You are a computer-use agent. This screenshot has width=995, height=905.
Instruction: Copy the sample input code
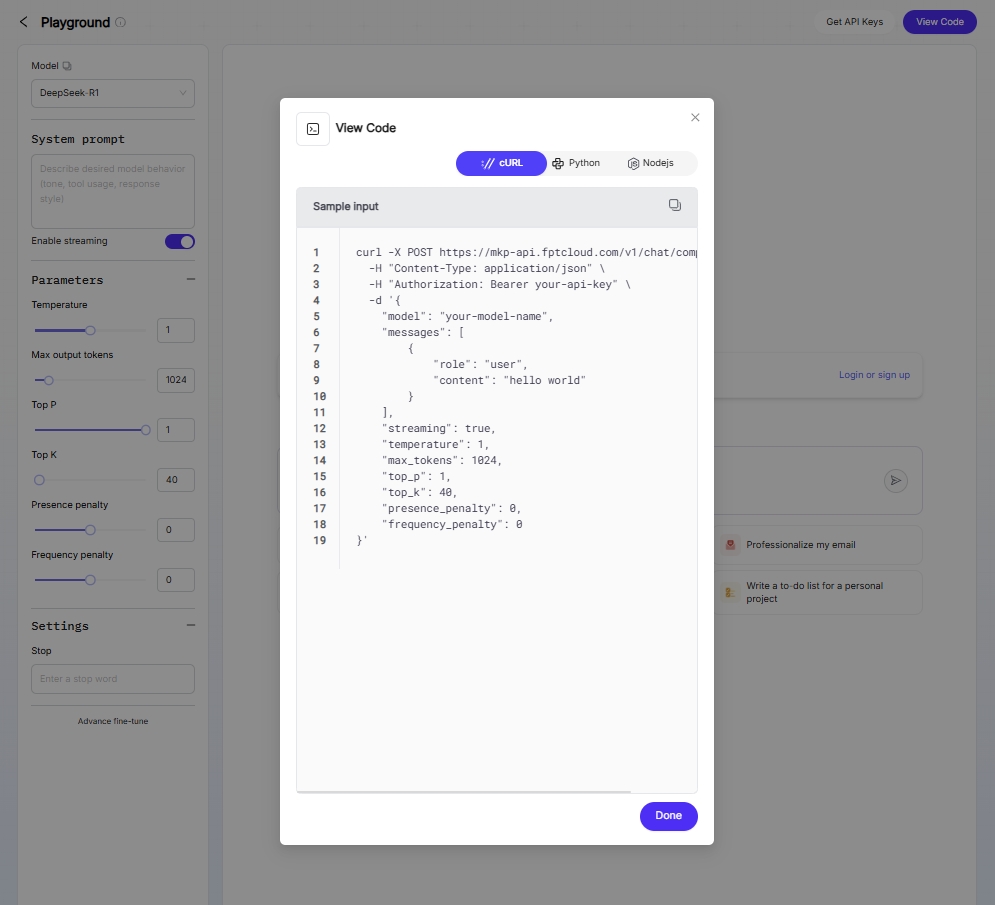tap(675, 205)
